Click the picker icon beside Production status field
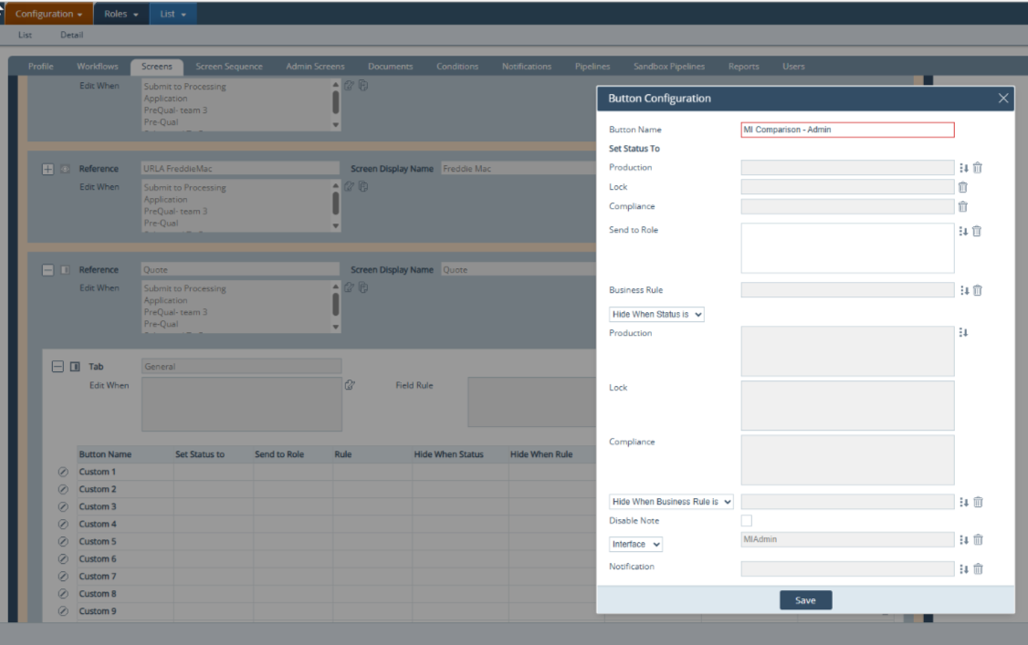The height and width of the screenshot is (645, 1028). [964, 168]
